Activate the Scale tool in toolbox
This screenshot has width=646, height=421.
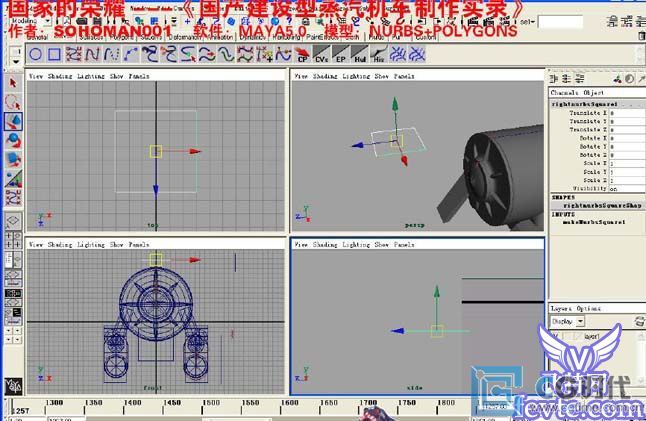click(x=13, y=160)
